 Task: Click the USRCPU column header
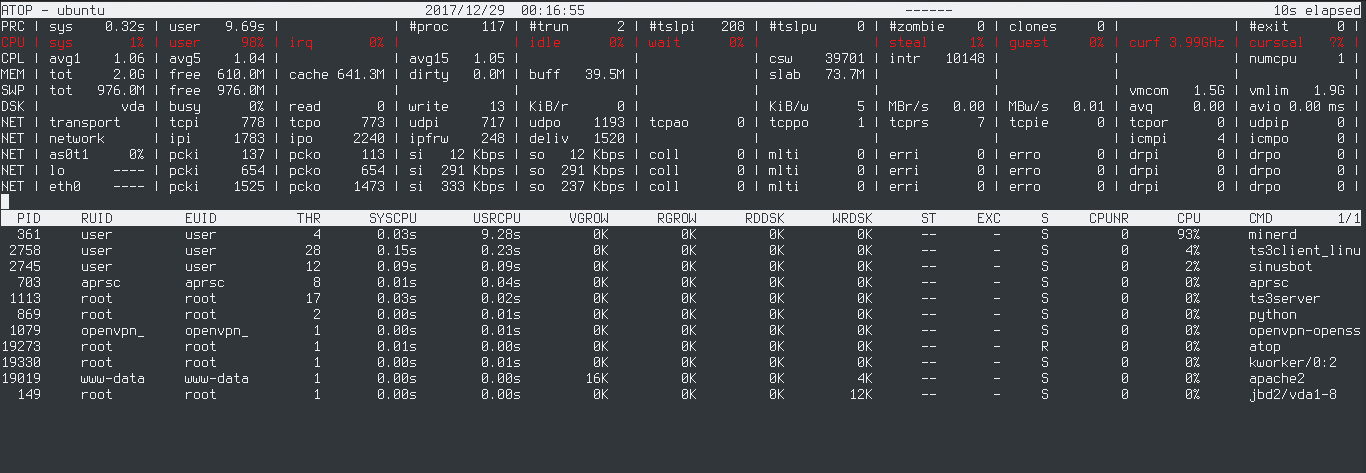[496, 218]
